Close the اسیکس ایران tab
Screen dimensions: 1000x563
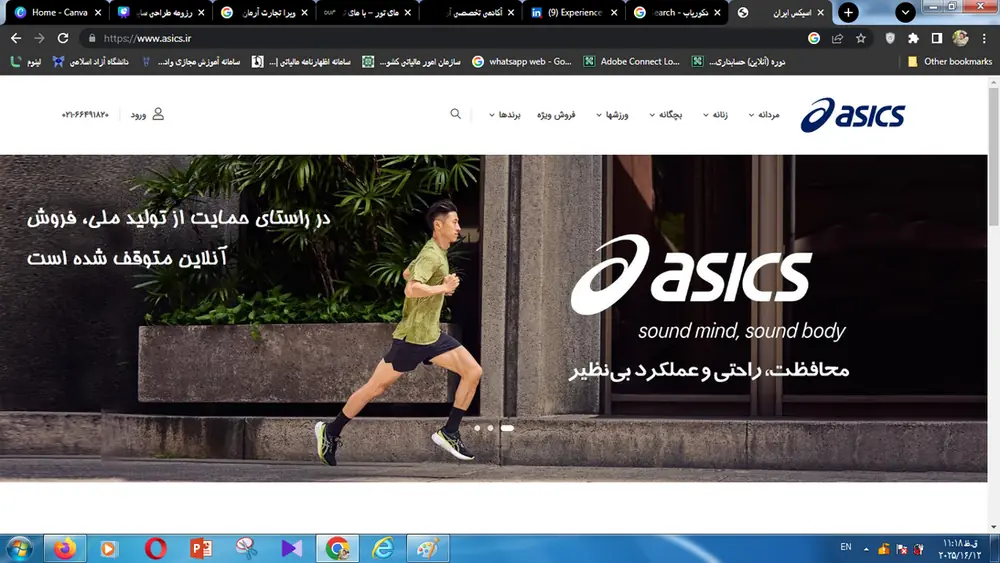(x=820, y=12)
